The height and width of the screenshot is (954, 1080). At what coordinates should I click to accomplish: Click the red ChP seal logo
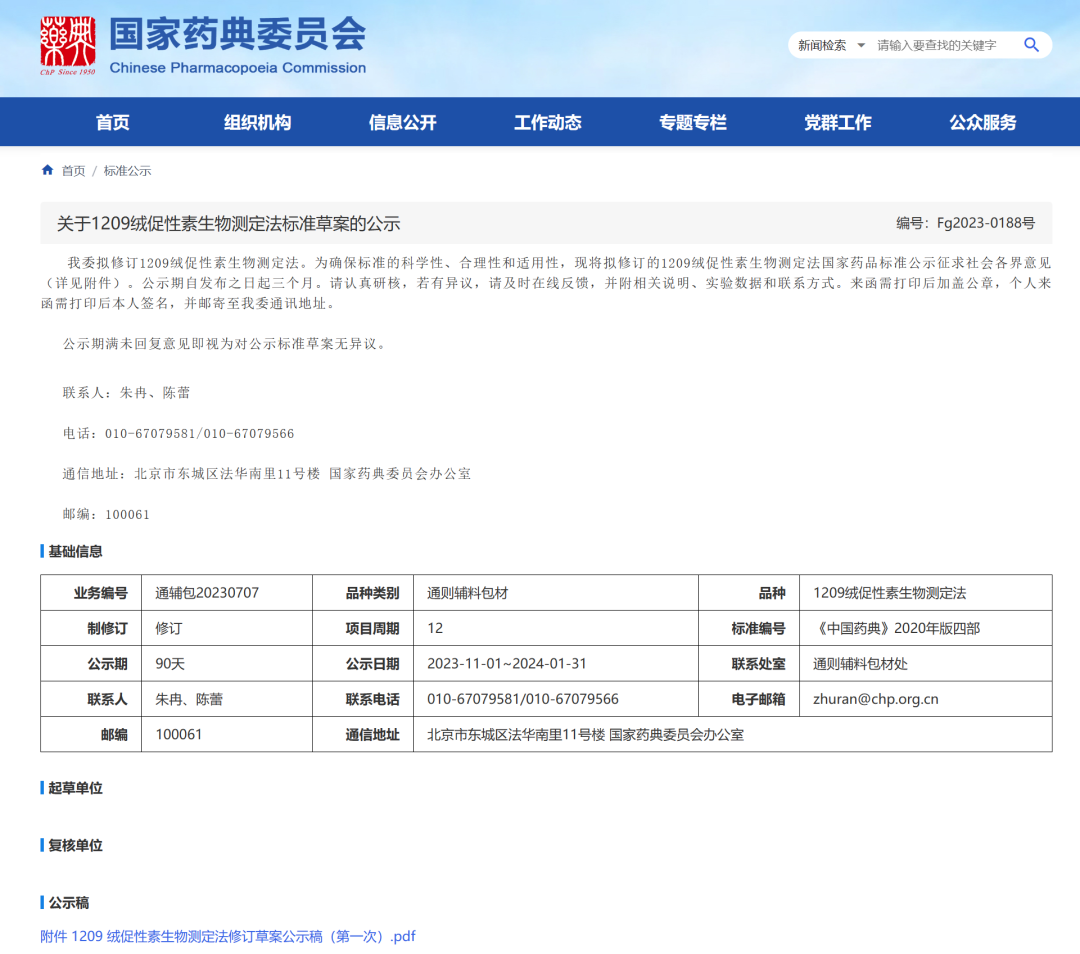(68, 45)
